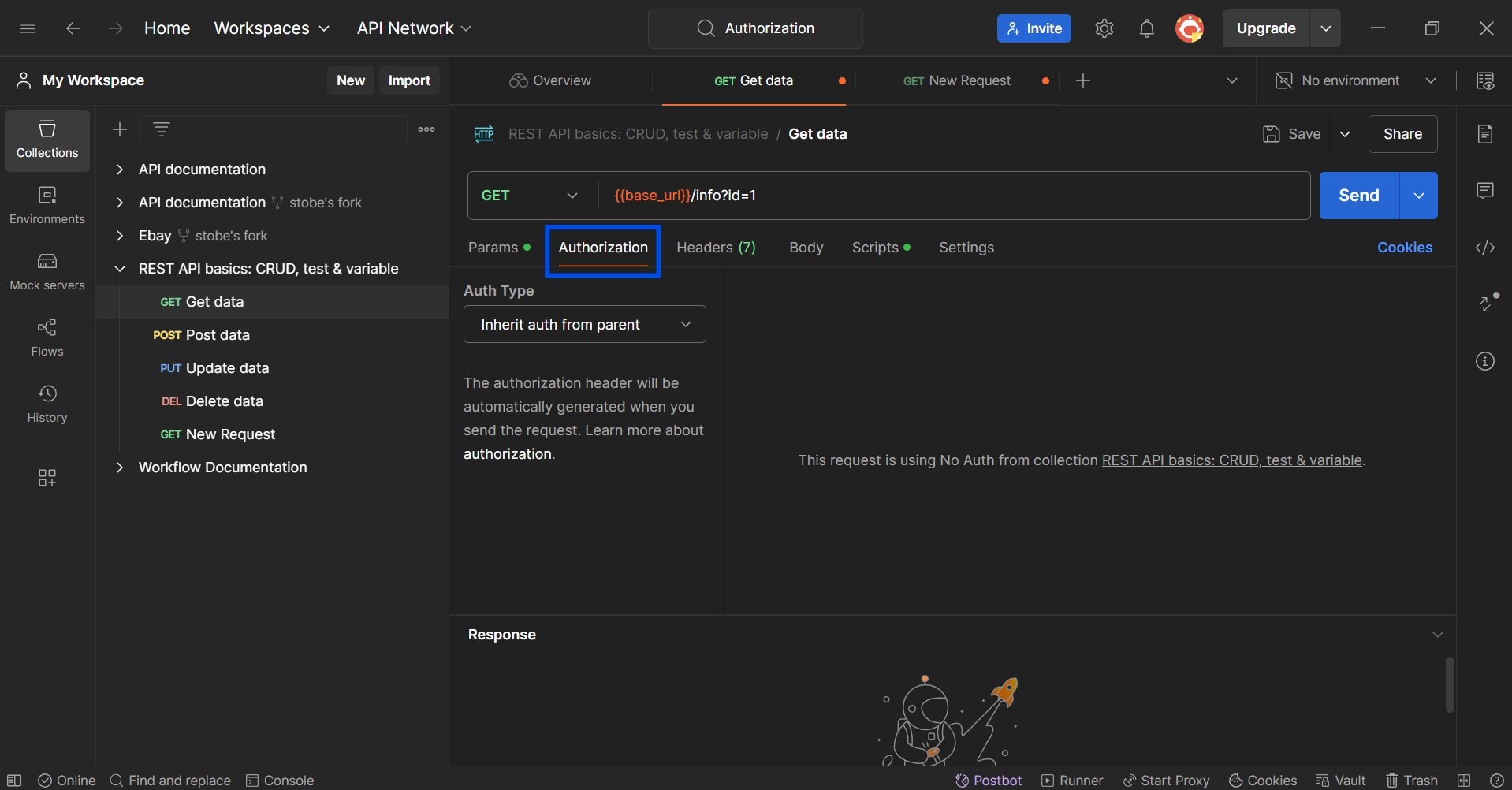Follow the authorization learn more link
This screenshot has height=790, width=1512.
pyautogui.click(x=507, y=454)
